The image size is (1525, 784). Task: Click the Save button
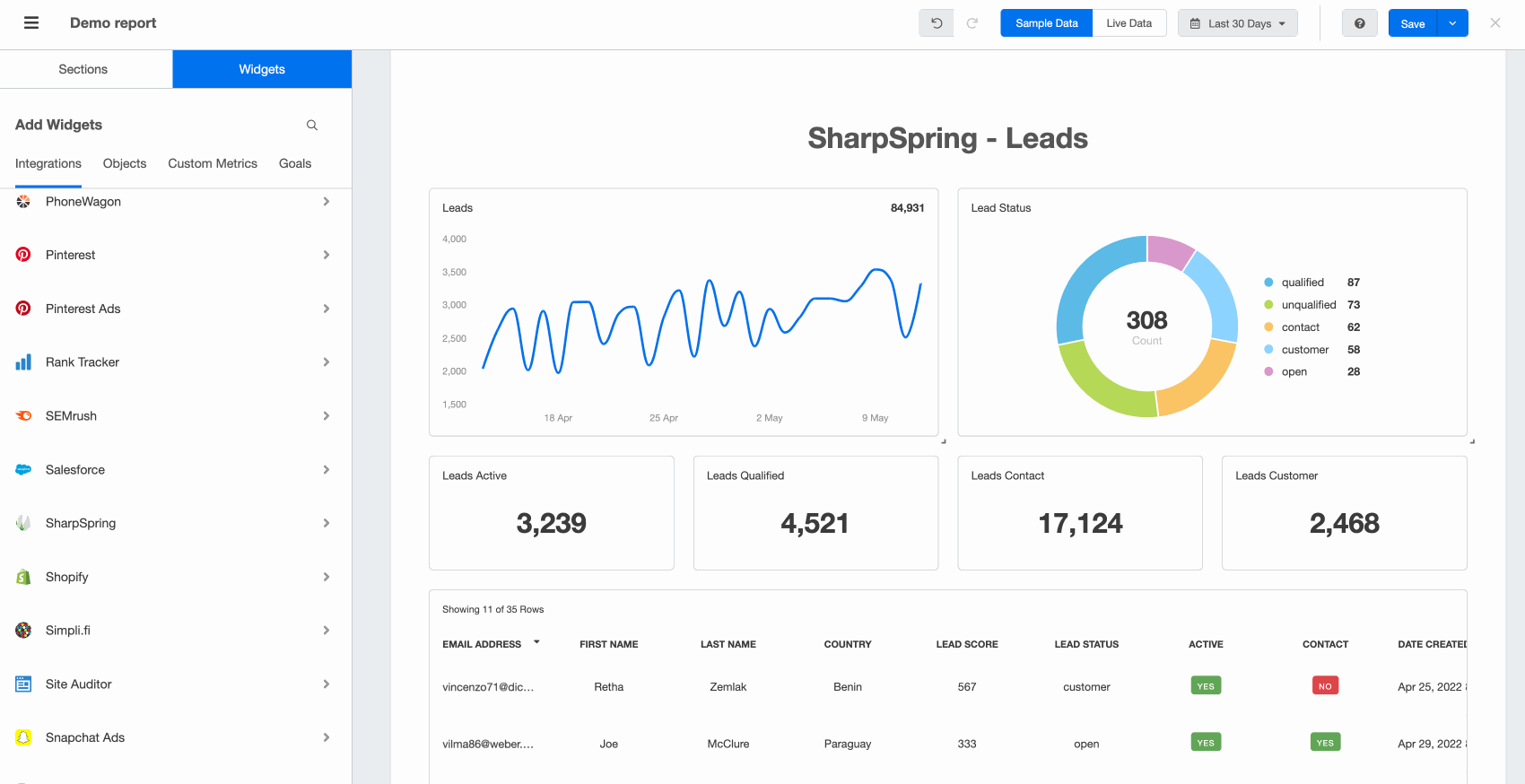[x=1412, y=23]
